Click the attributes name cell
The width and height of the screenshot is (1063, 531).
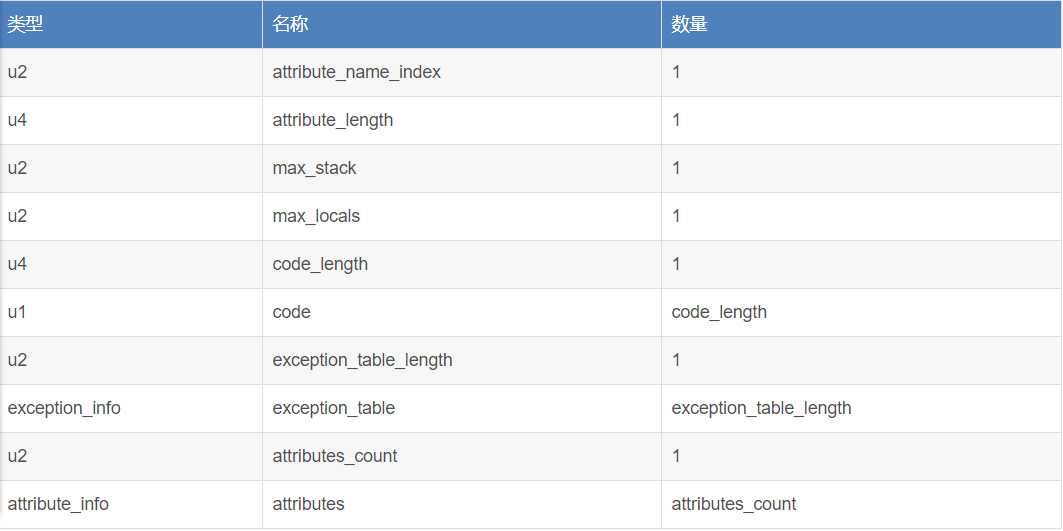pos(308,504)
